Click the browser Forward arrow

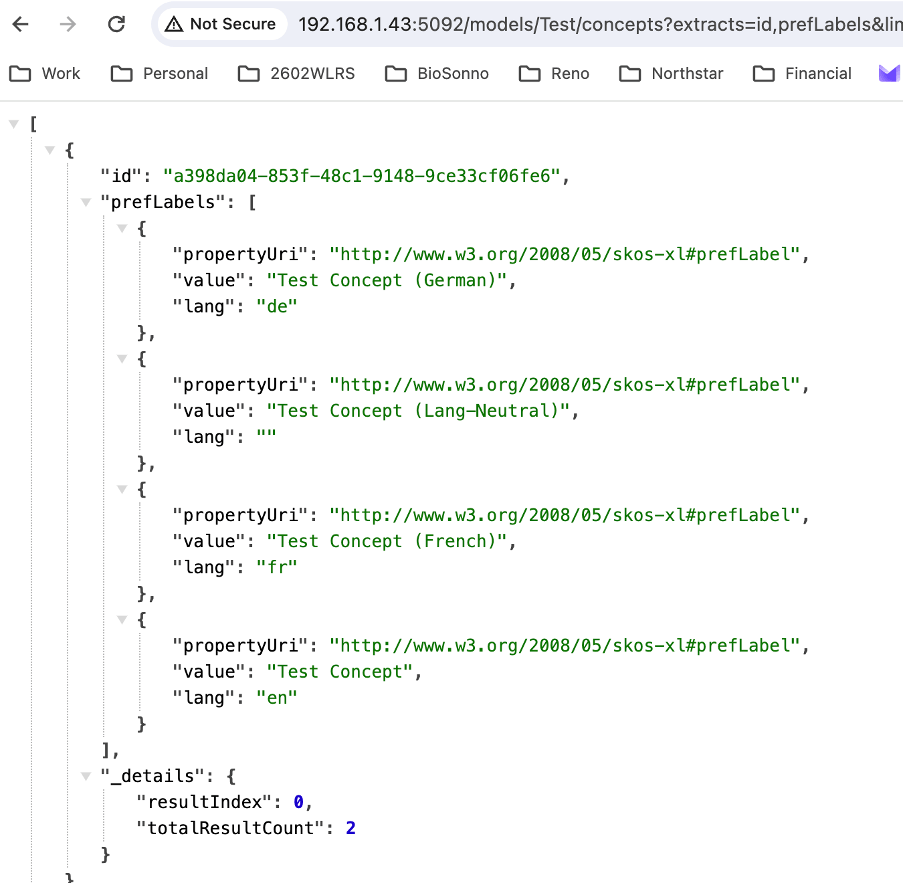68,24
